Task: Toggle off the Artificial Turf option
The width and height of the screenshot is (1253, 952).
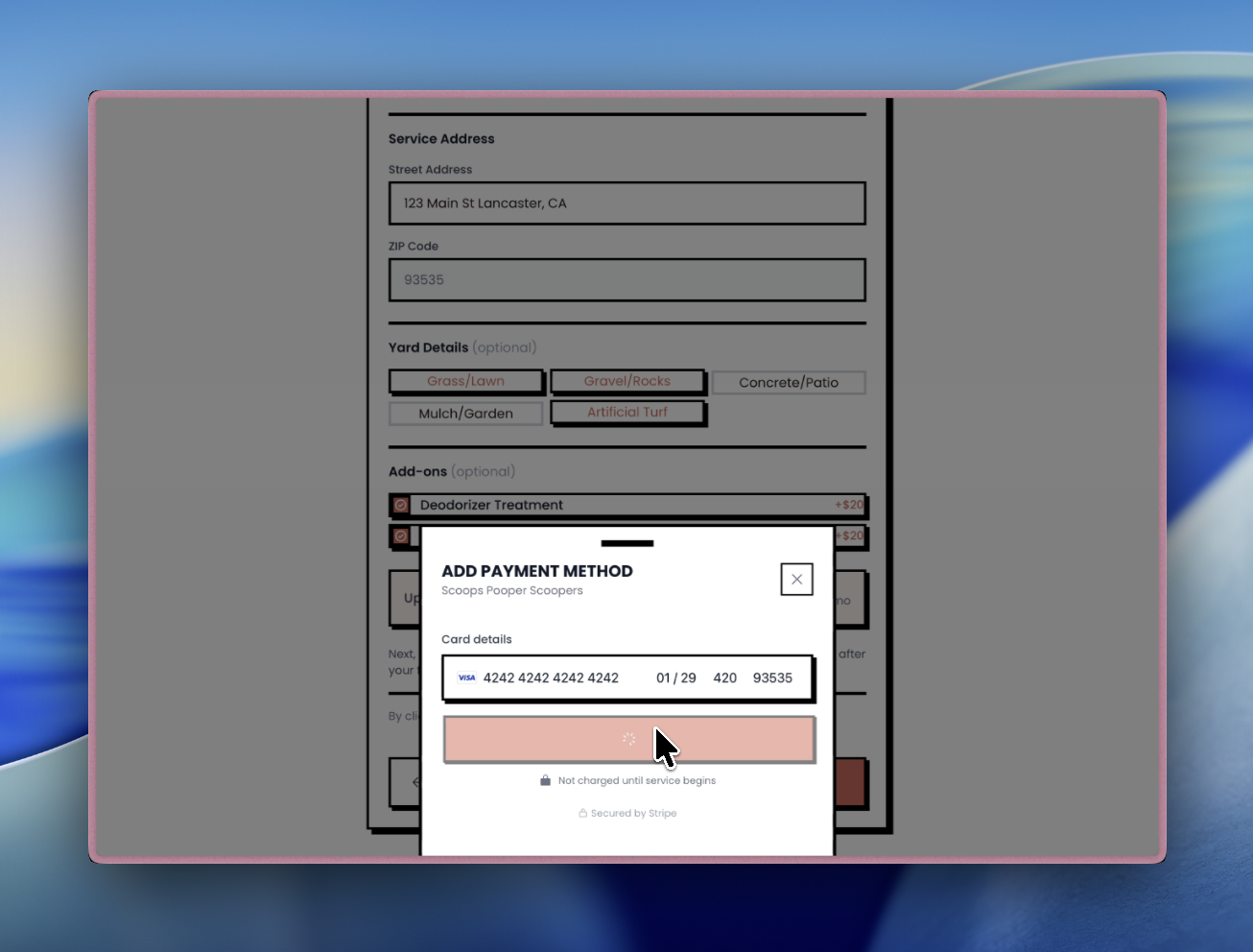Action: (627, 412)
